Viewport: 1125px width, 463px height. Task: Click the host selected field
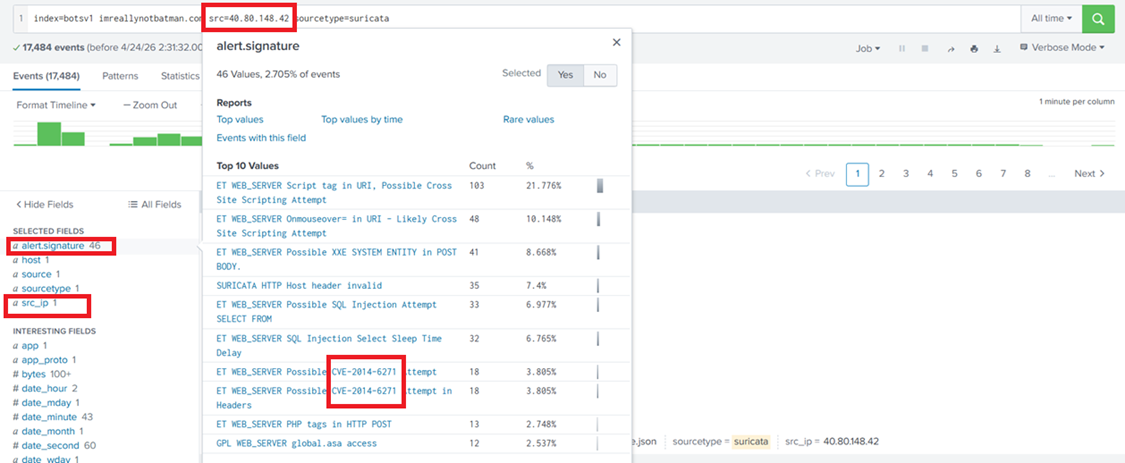coord(31,260)
